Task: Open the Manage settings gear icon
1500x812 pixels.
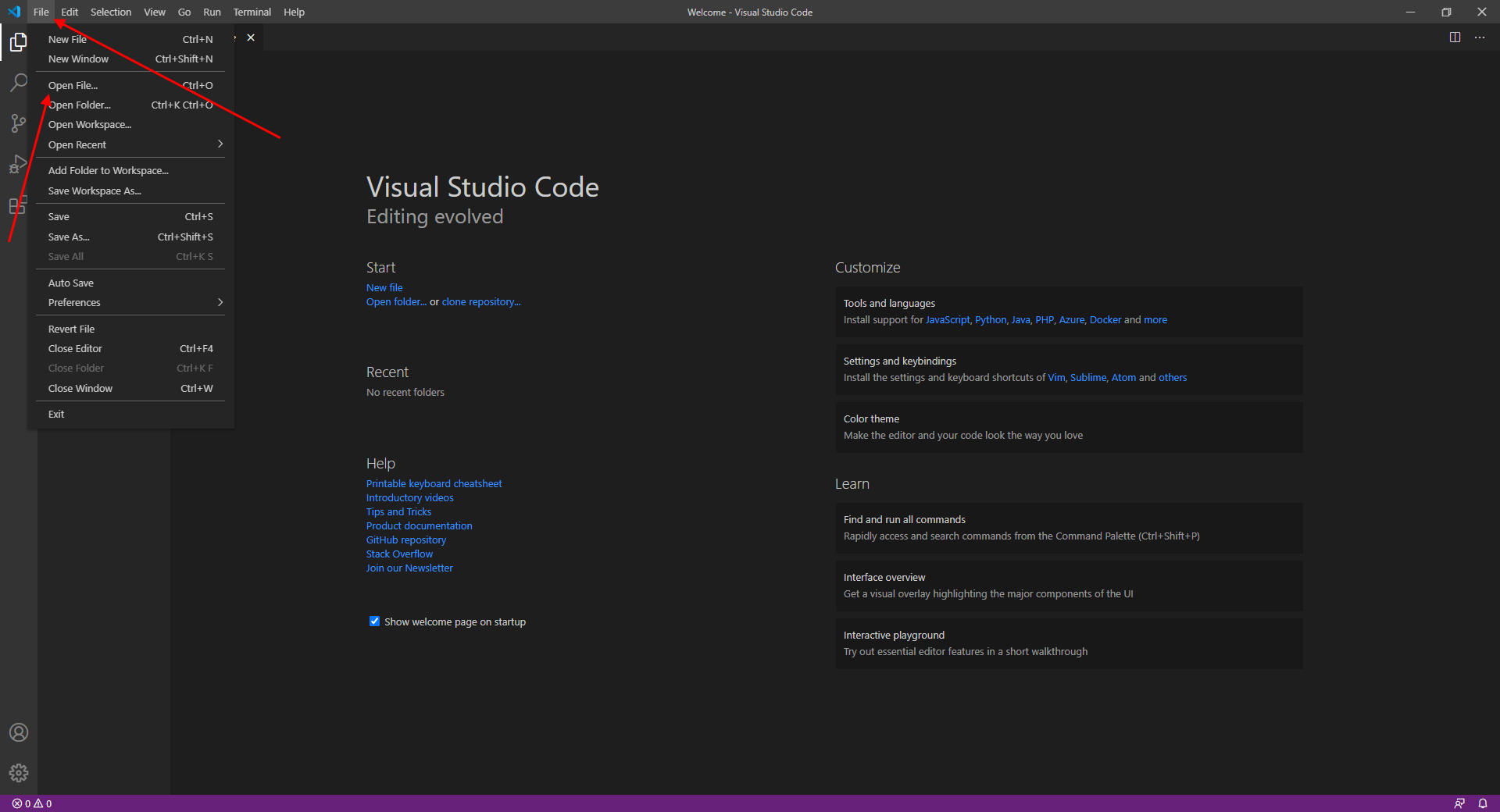Action: point(18,773)
